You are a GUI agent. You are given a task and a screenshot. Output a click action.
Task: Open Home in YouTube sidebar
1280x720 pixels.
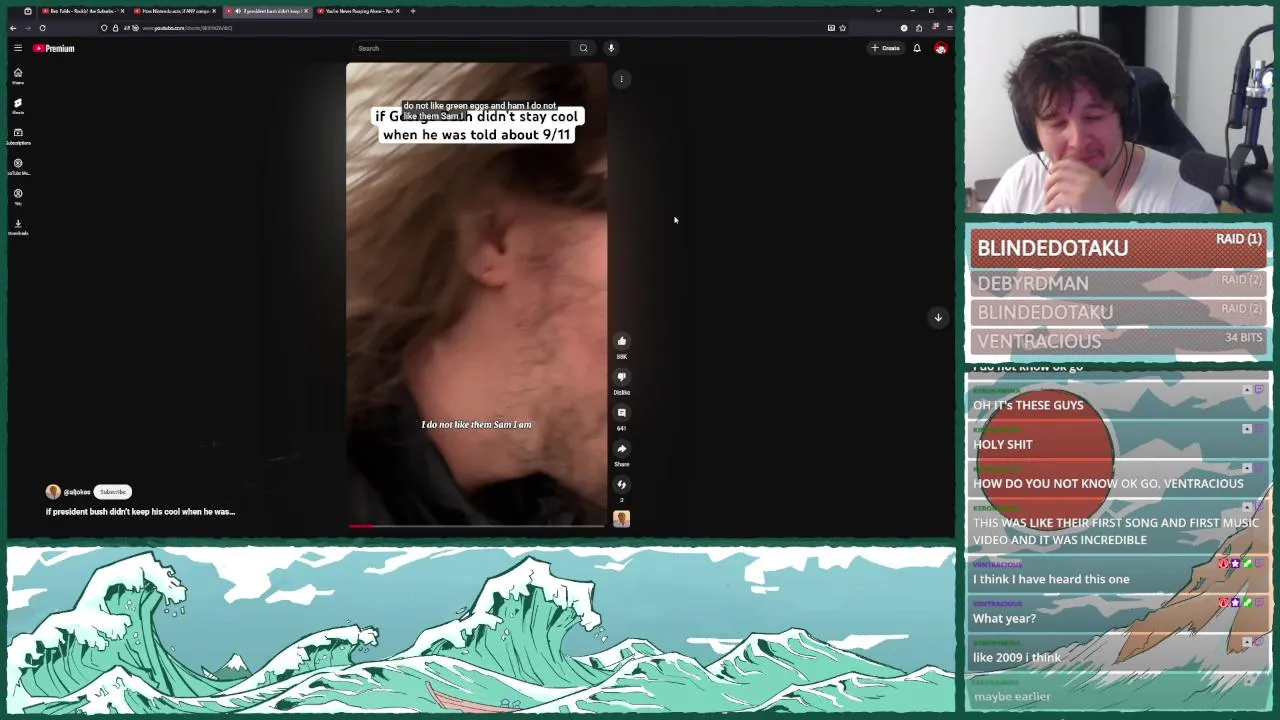pyautogui.click(x=17, y=76)
